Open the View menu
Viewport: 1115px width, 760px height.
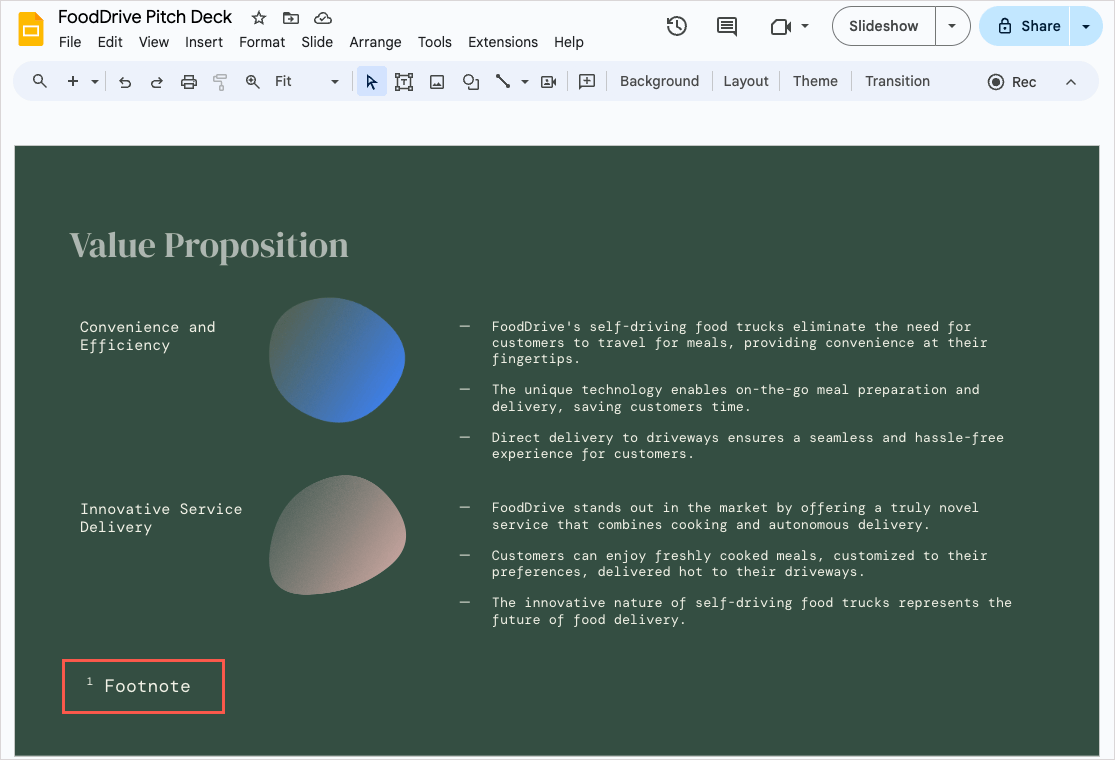click(x=154, y=42)
